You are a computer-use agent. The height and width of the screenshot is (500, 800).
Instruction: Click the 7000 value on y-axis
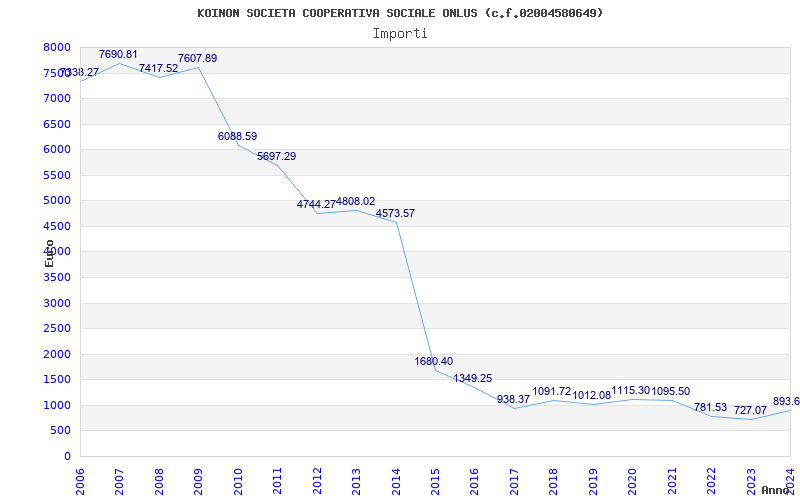(57, 98)
